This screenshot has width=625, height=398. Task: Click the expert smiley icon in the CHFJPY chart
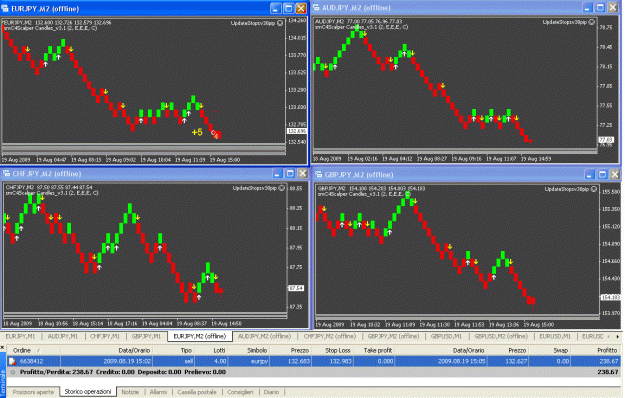point(282,188)
